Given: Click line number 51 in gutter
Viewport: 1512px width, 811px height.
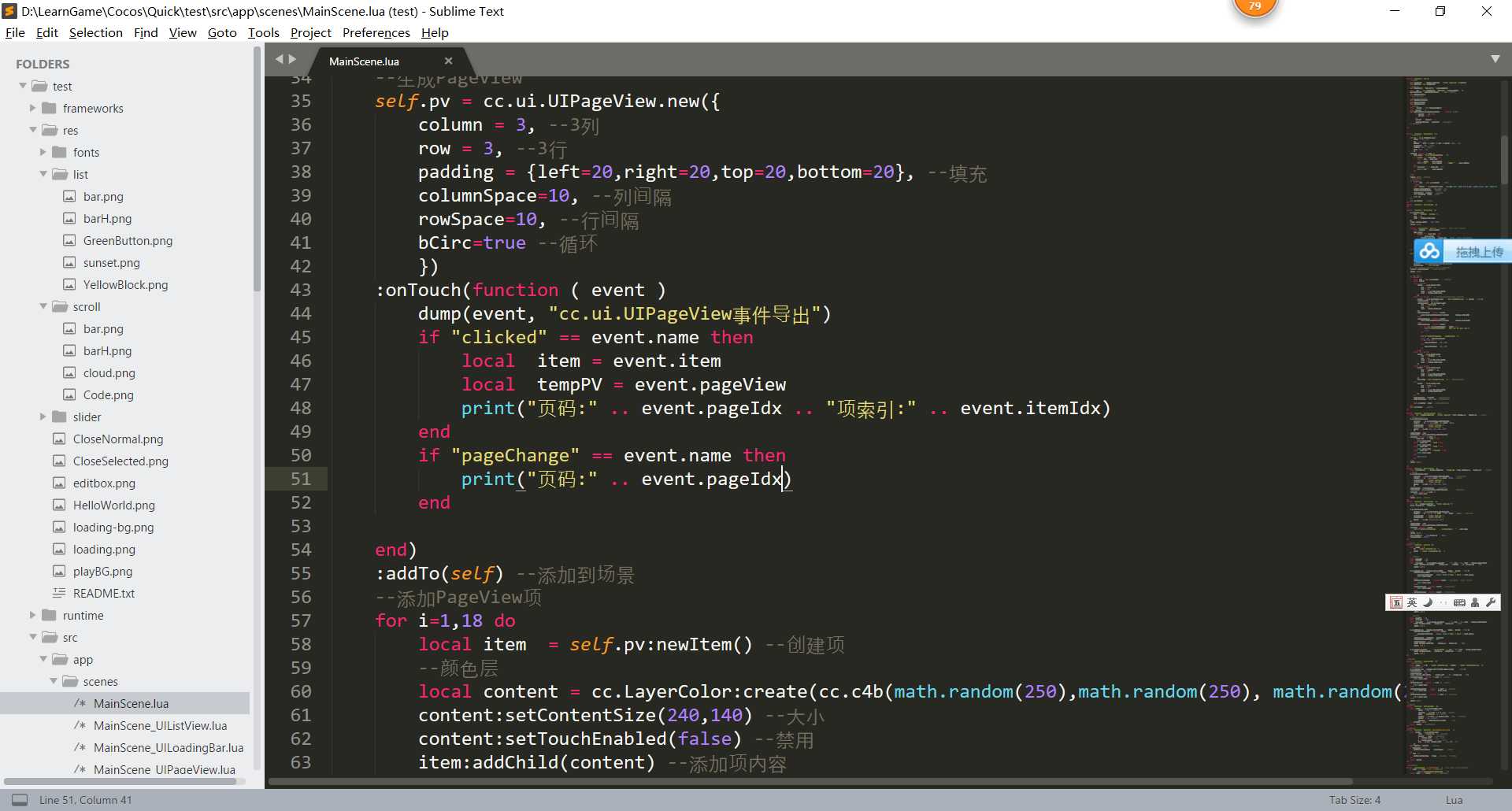Looking at the screenshot, I should pos(300,479).
